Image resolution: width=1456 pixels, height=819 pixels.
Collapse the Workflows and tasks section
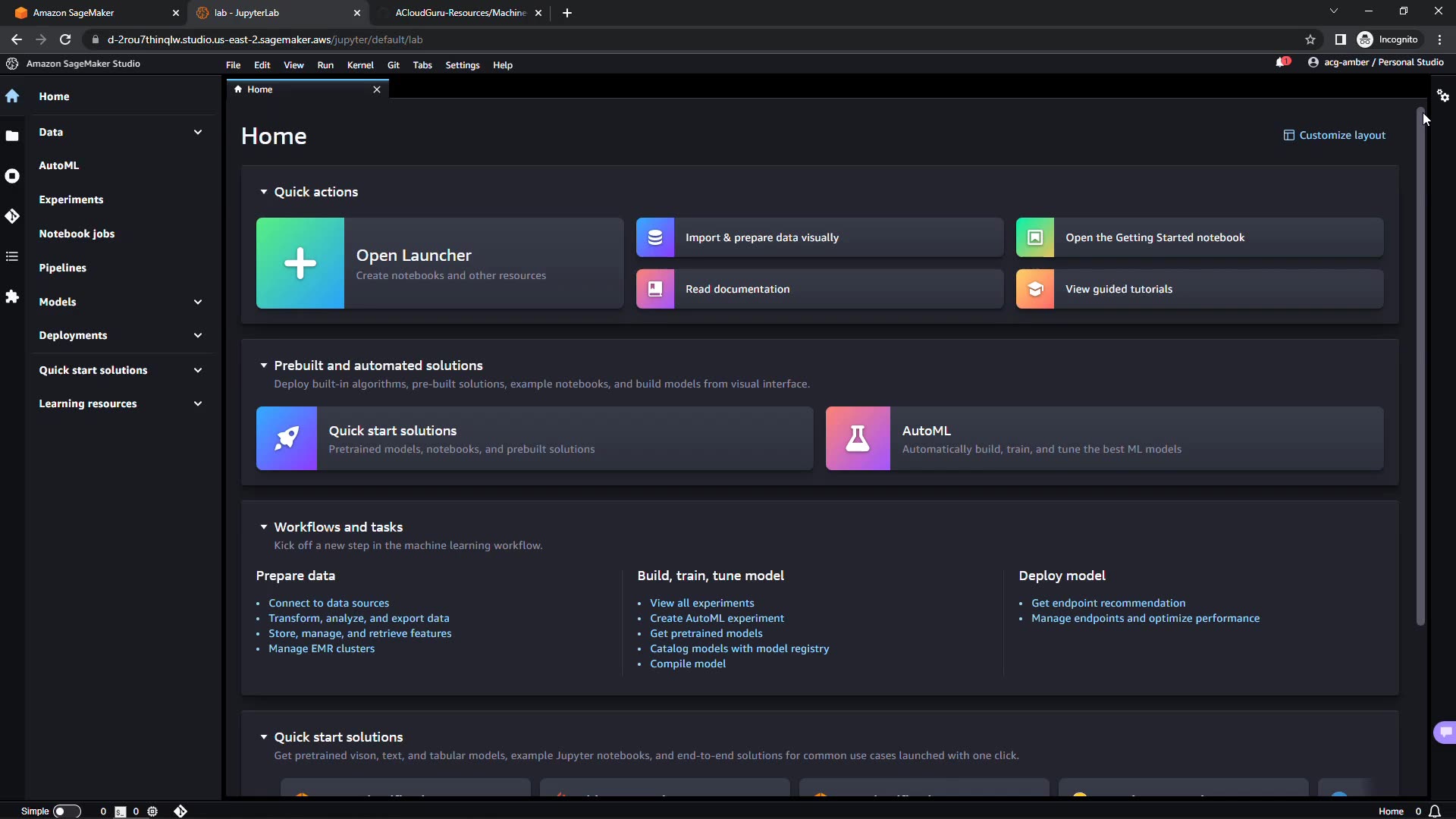tap(264, 527)
